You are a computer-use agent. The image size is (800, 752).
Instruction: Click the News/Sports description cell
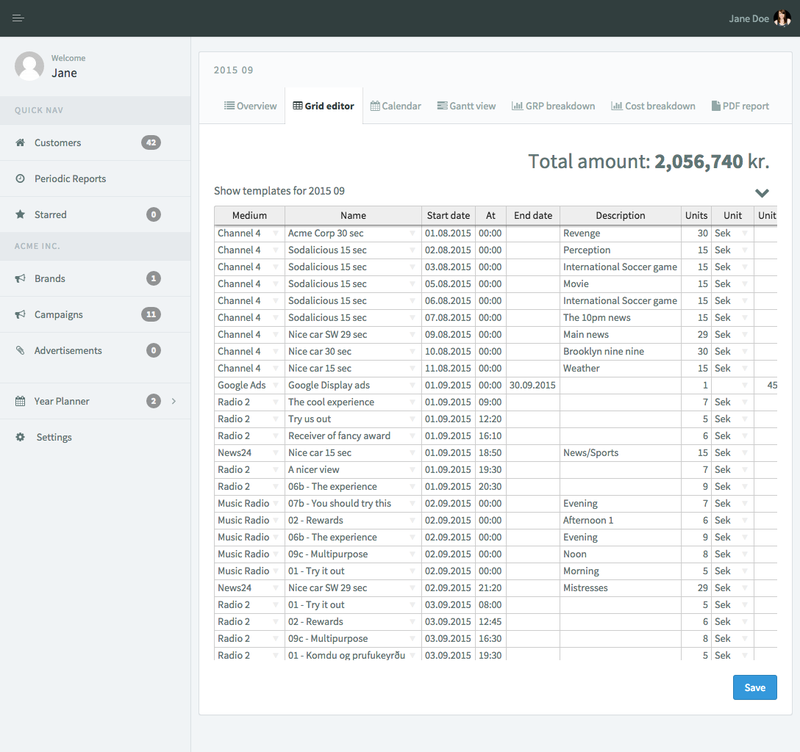620,453
